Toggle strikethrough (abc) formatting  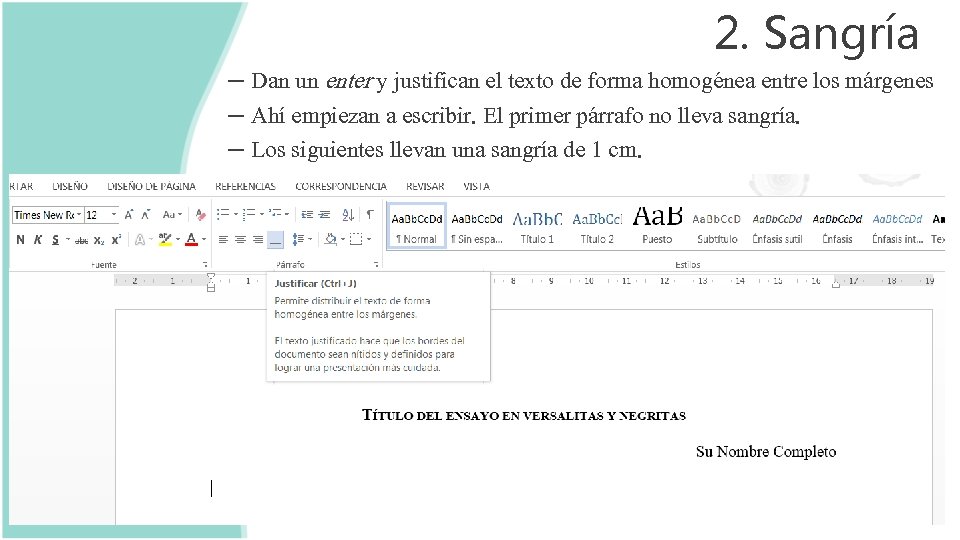pos(81,240)
